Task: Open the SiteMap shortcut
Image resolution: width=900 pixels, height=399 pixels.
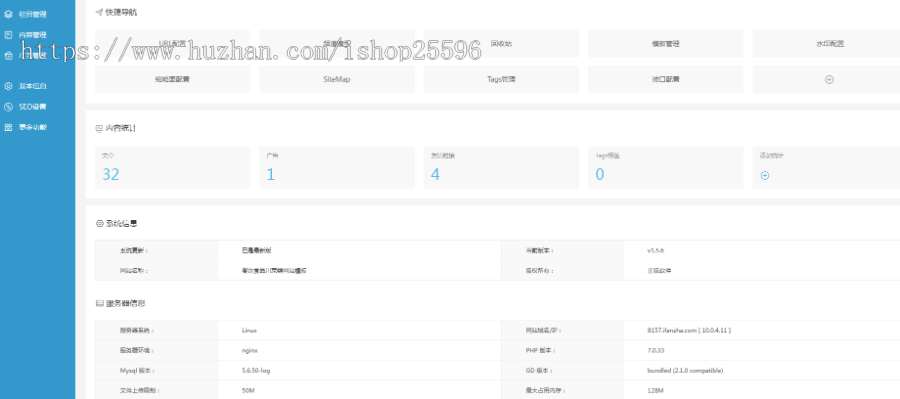Action: tap(336, 79)
